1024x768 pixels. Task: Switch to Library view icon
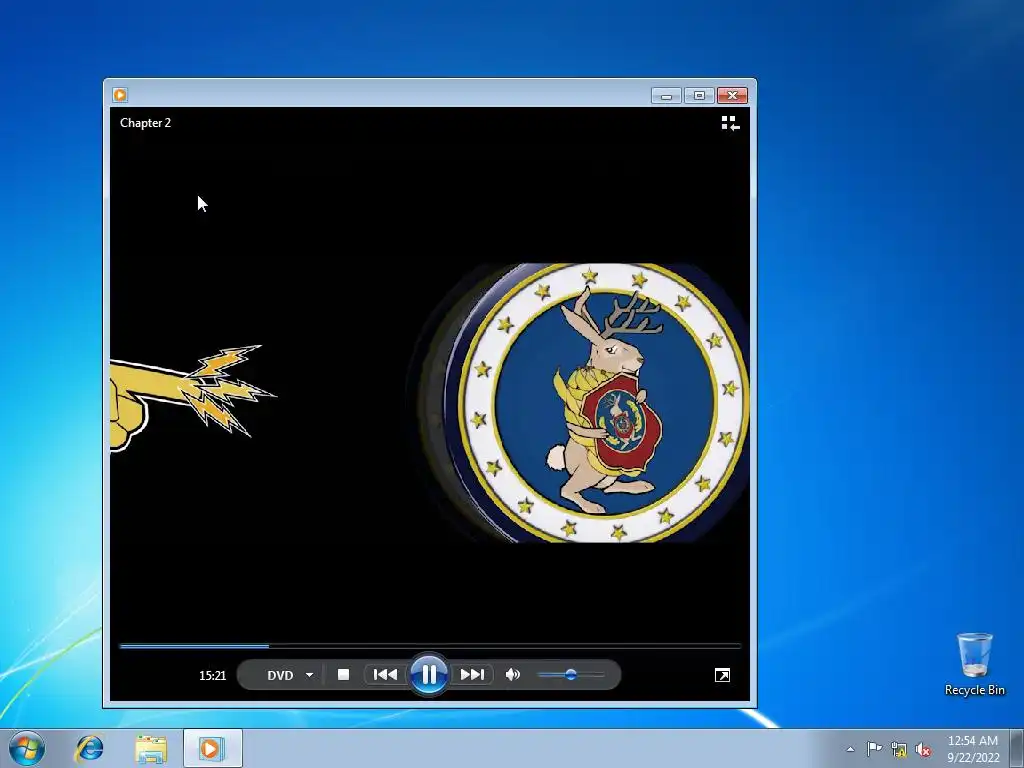(x=730, y=123)
